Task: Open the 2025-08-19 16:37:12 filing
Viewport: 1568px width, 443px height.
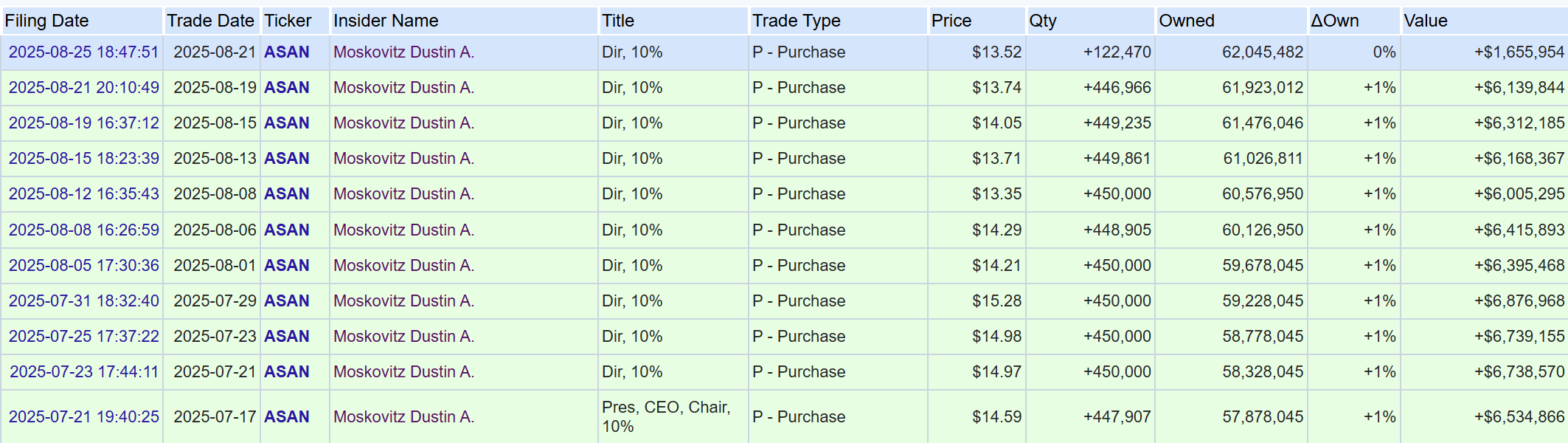Action: [83, 123]
